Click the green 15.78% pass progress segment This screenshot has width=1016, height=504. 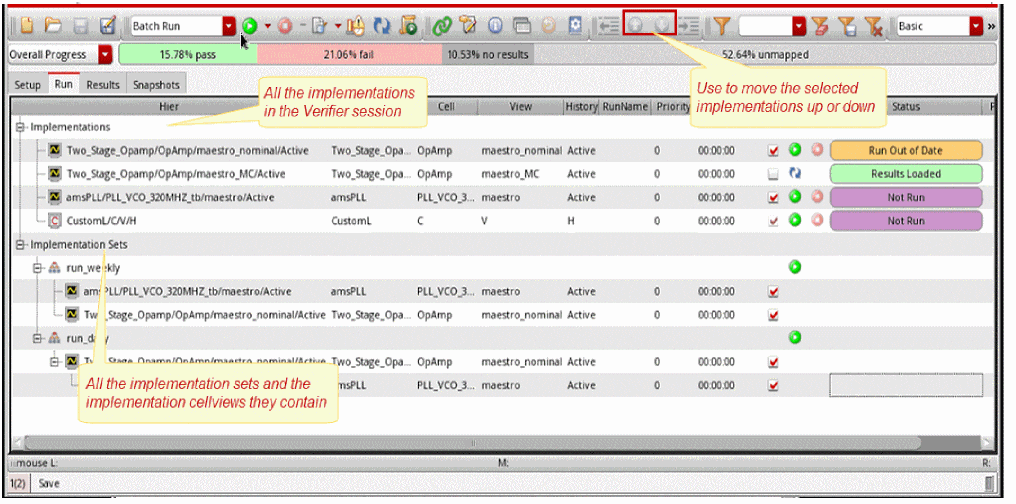[x=187, y=55]
